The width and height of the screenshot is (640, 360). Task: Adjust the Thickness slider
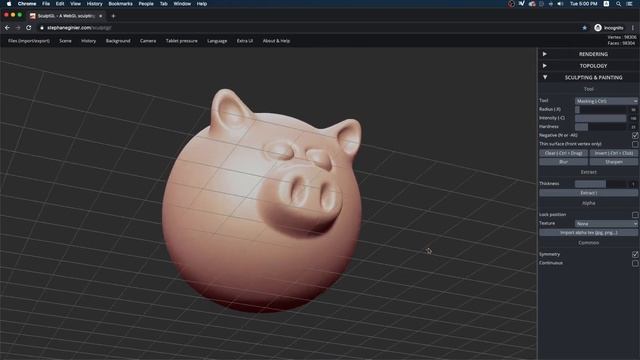(600, 184)
